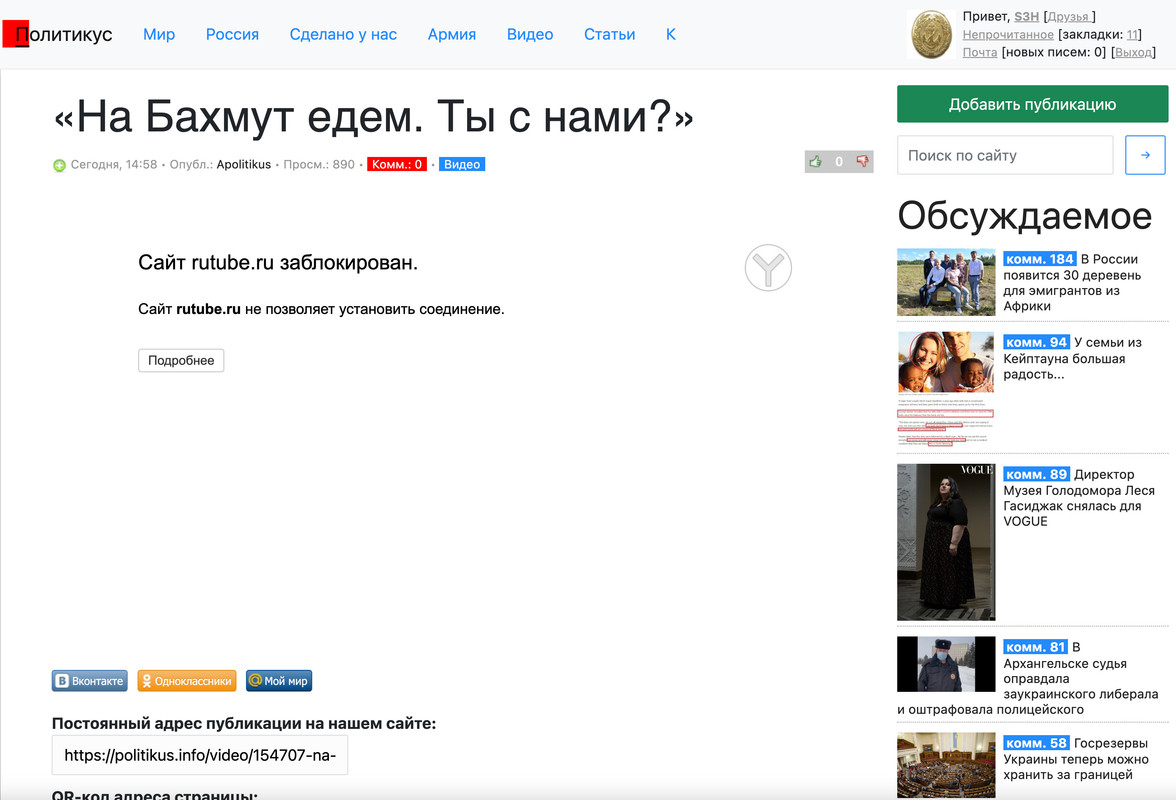
Task: Click the комм. 89 badge
Action: (x=1036, y=475)
